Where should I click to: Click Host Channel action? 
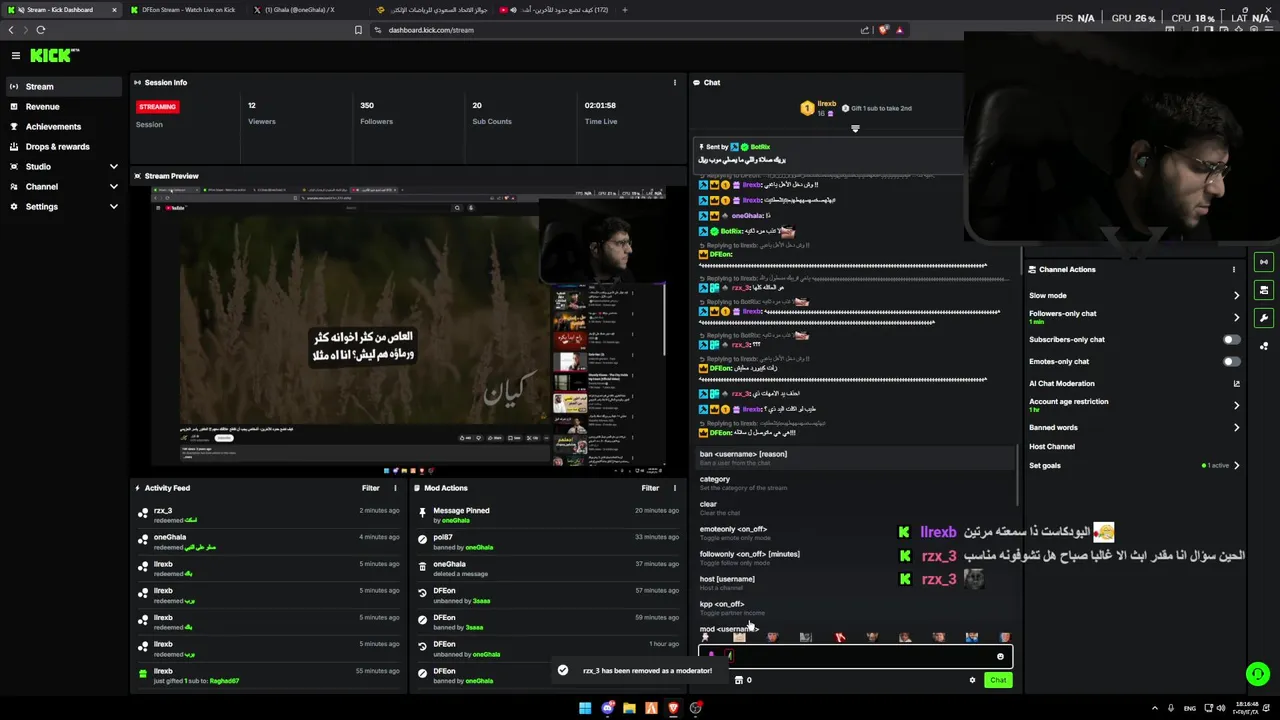1052,447
